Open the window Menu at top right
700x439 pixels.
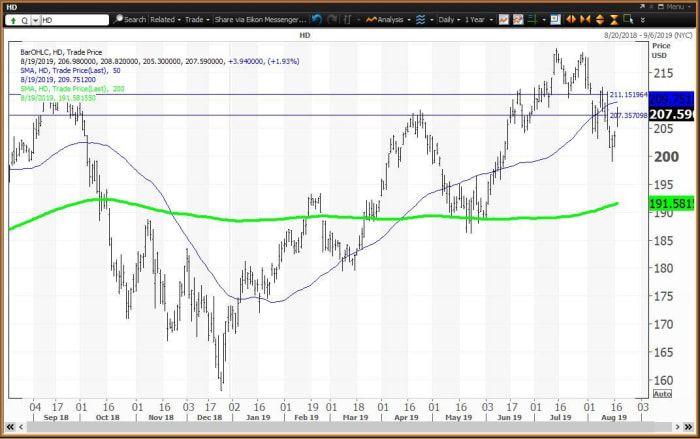point(674,6)
